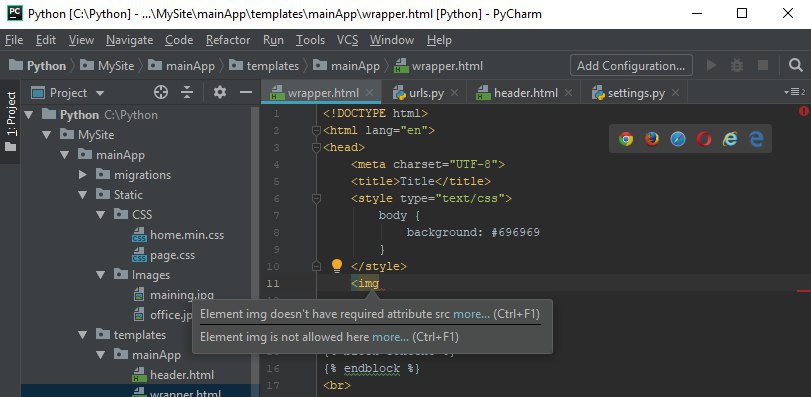Select header.html file in project tree
This screenshot has width=811, height=397.
173,375
